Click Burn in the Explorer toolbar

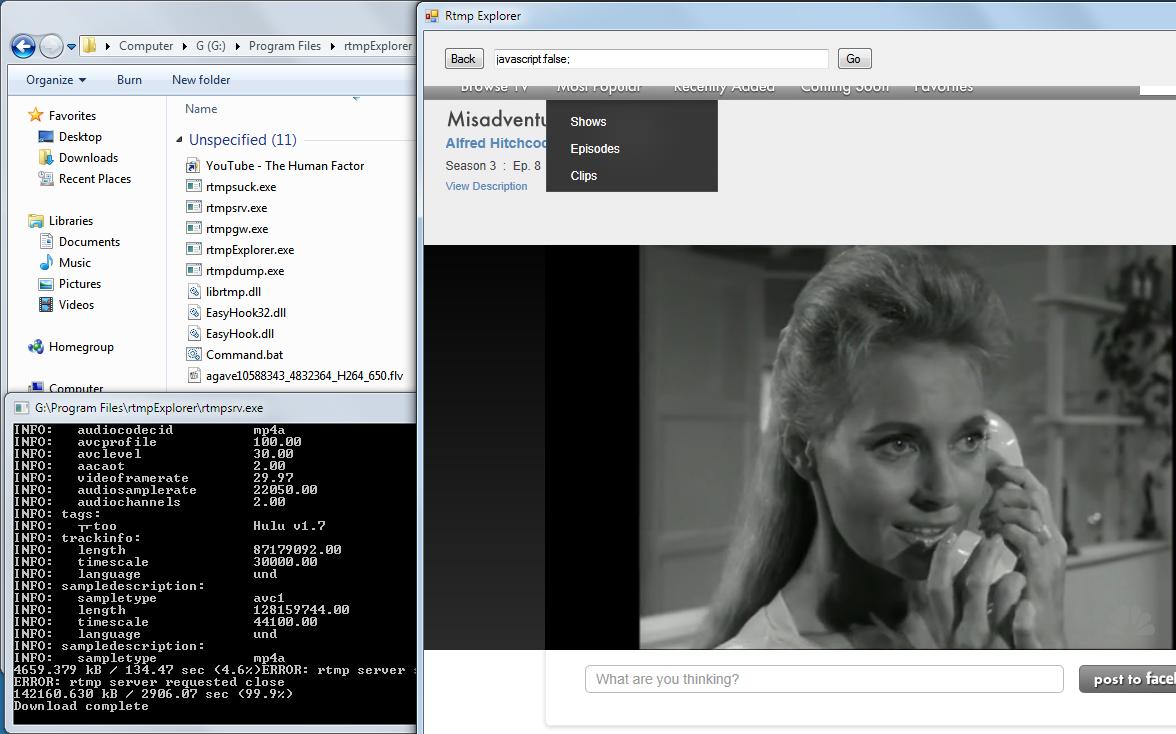point(129,79)
